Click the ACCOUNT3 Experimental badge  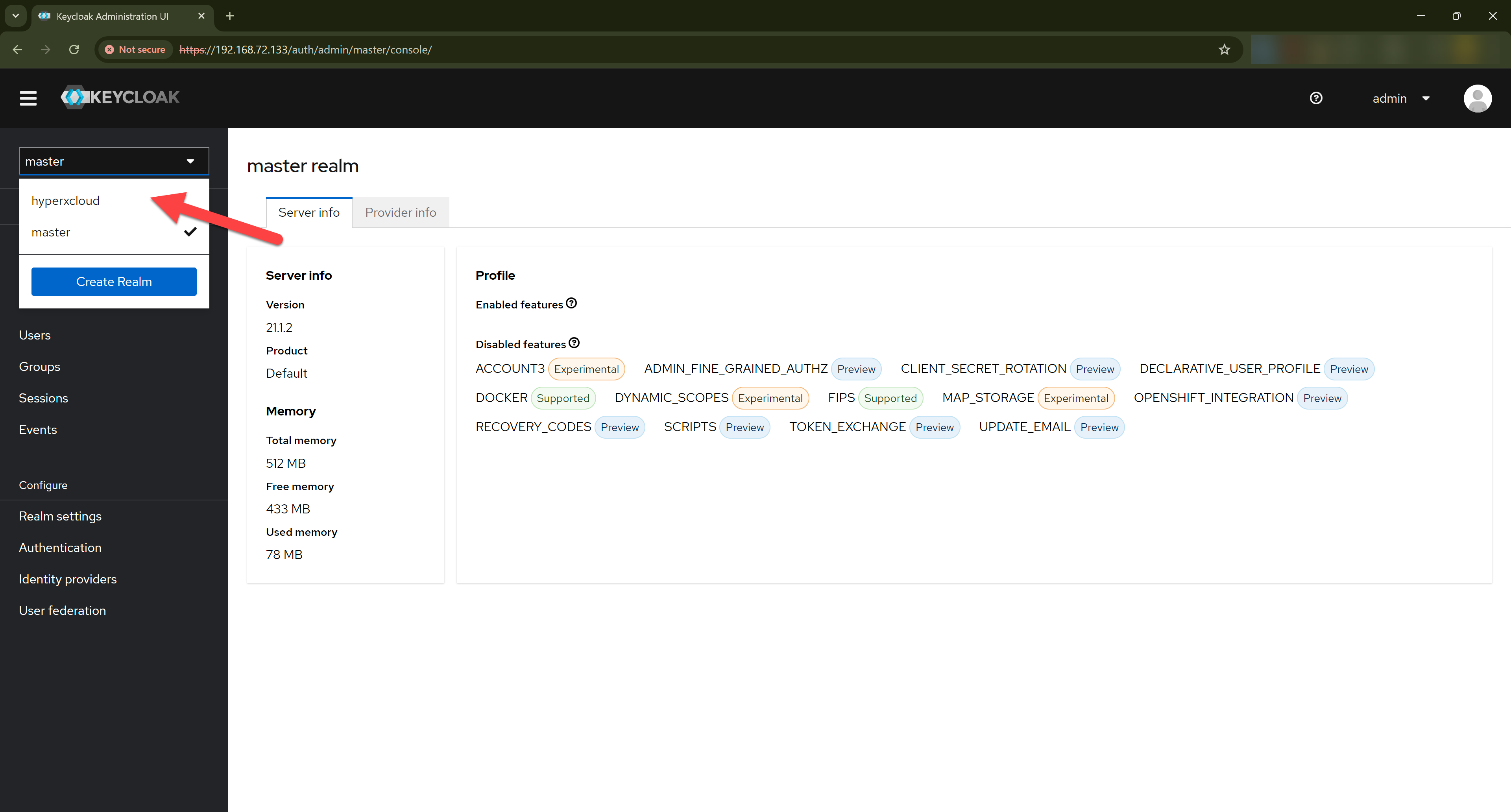(587, 369)
